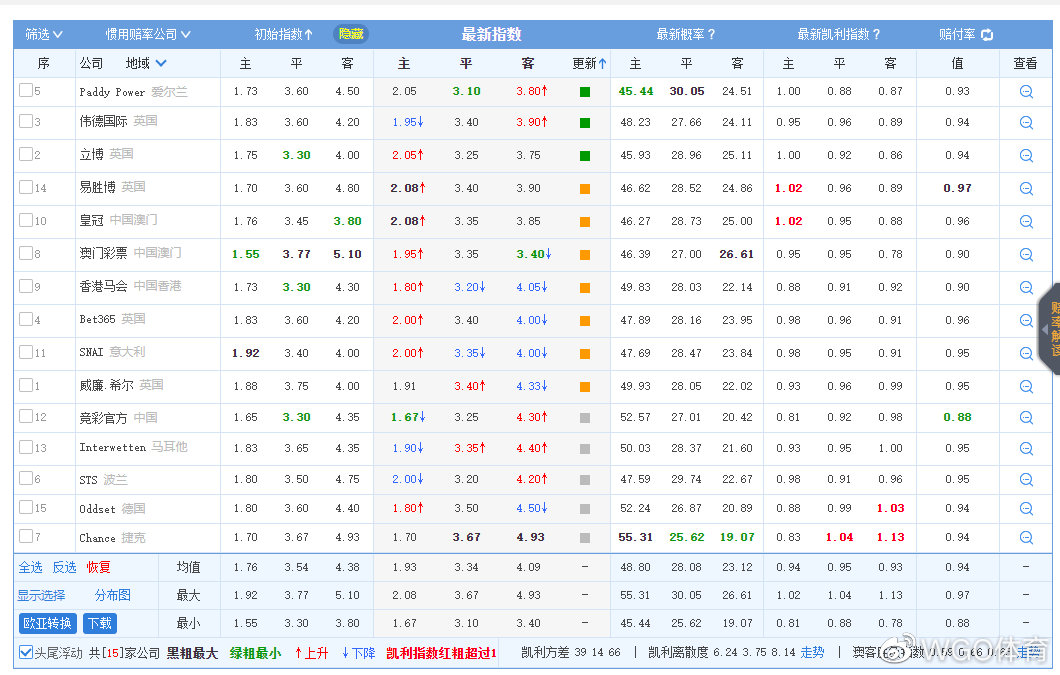Select the Oddset row checkbox

pyautogui.click(x=26, y=507)
